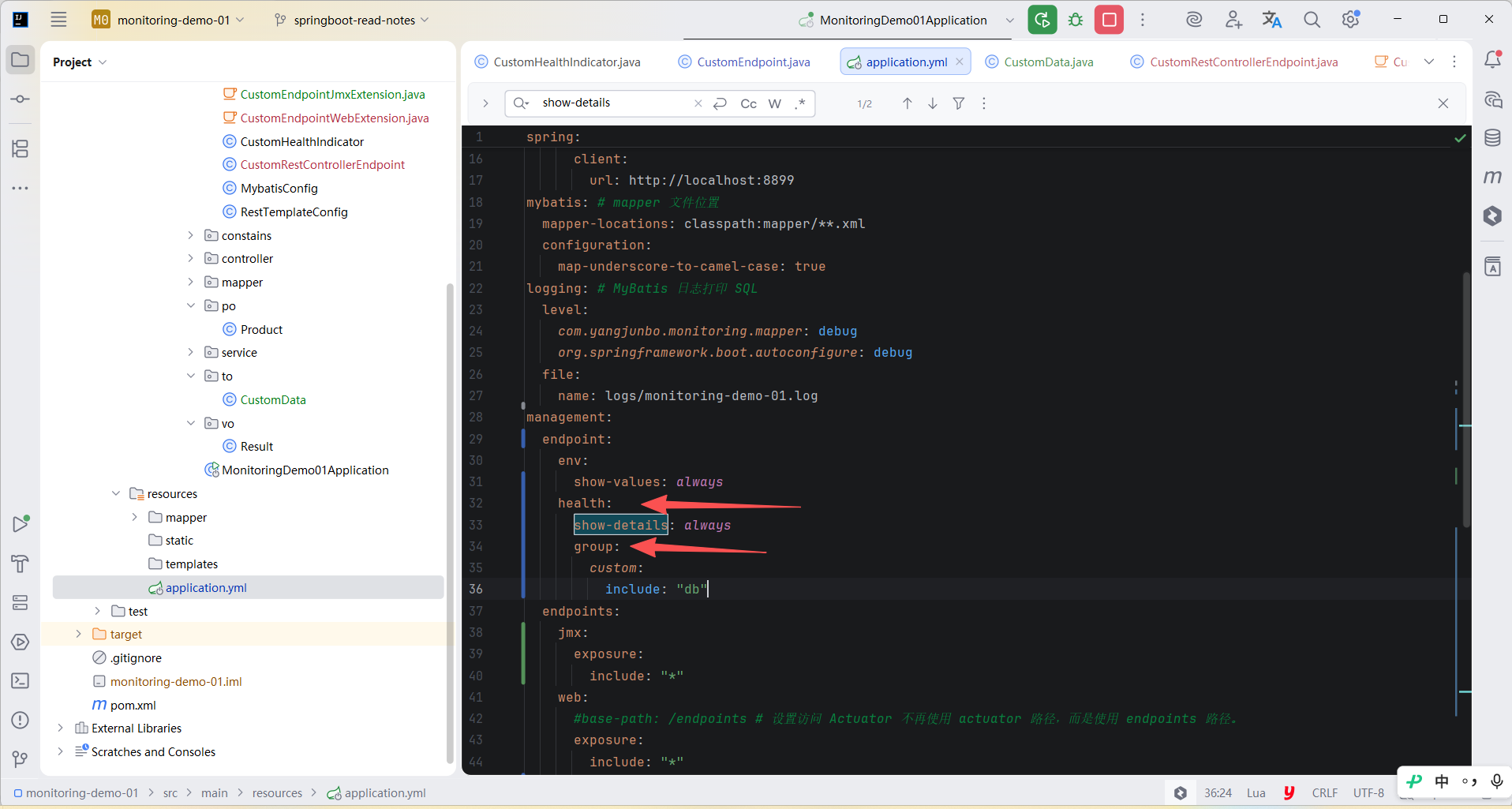Screen dimensions: 1512x809
Task: Collapse the po package
Action: point(190,305)
